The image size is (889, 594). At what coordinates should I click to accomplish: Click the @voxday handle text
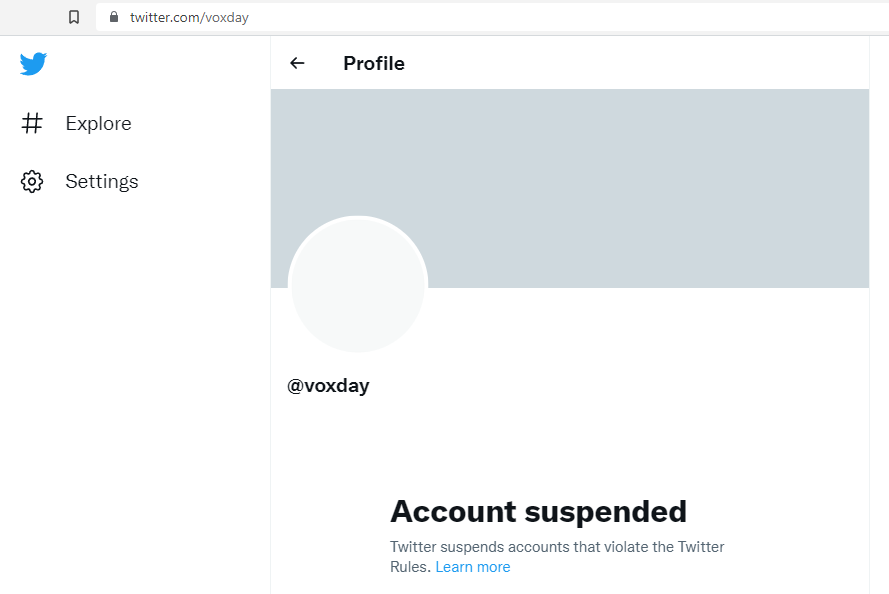[x=328, y=385]
